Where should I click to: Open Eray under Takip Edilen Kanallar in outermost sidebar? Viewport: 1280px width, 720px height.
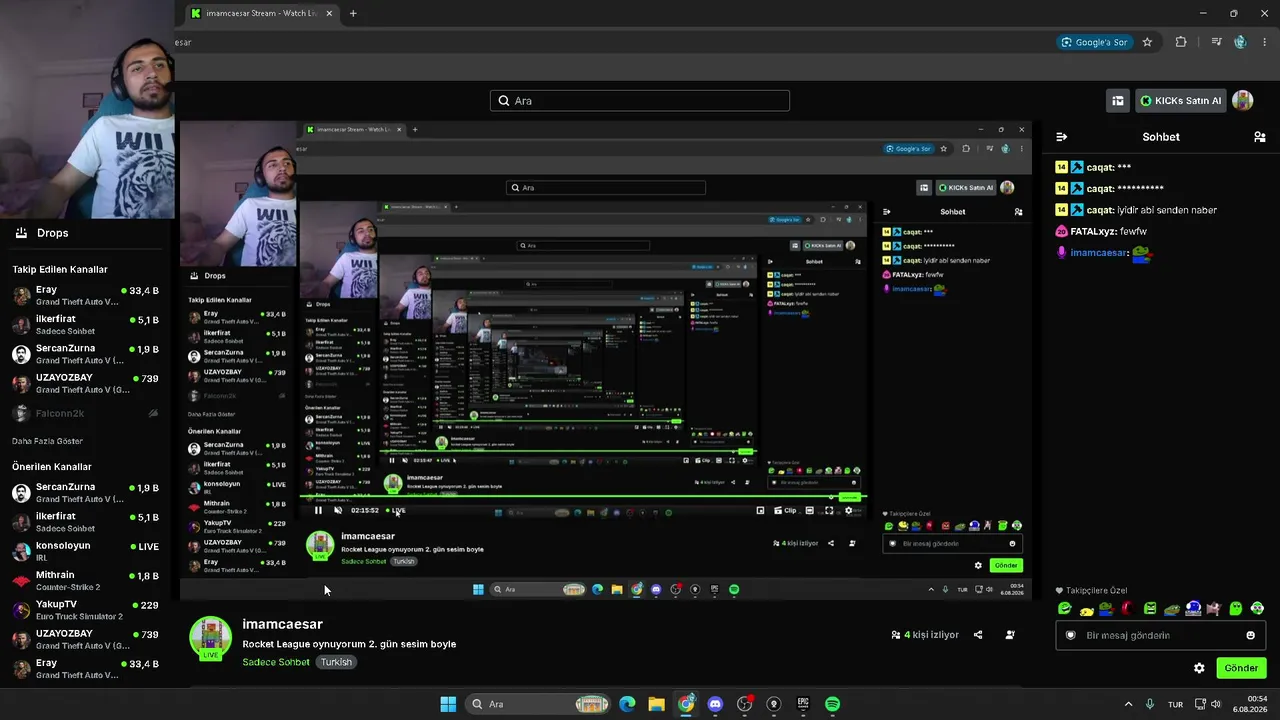(x=86, y=296)
